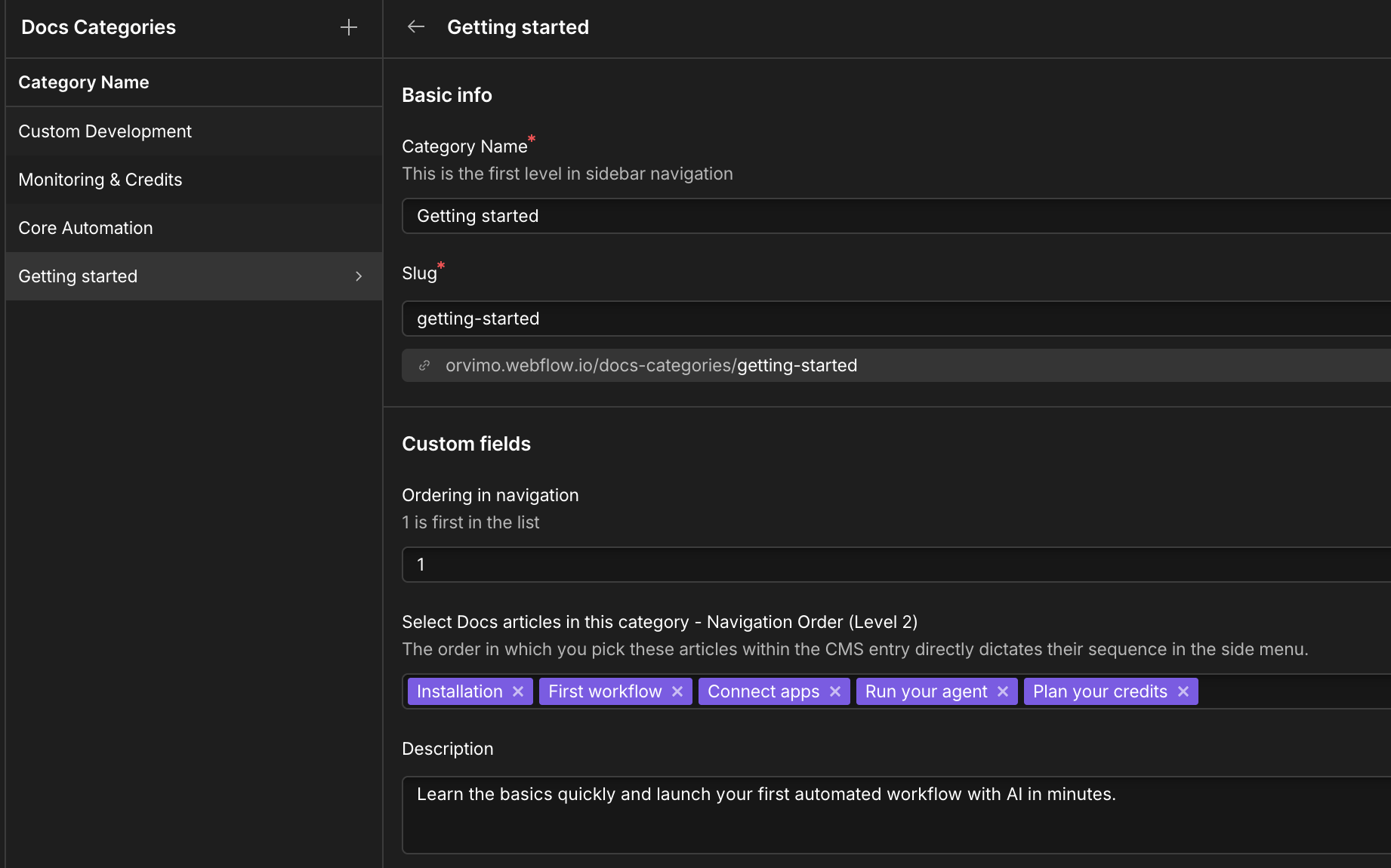Remove the Connect apps article tag
Image resolution: width=1391 pixels, height=868 pixels.
pos(834,691)
